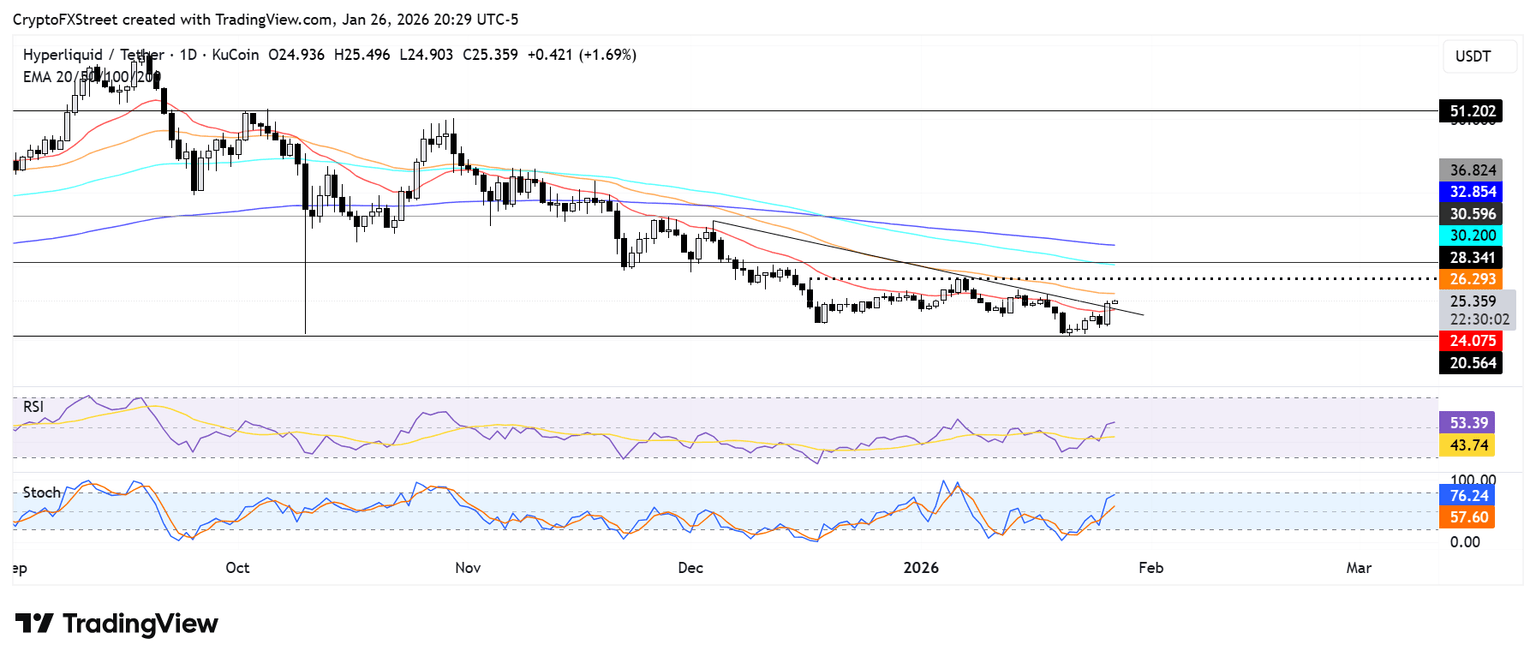Image resolution: width=1536 pixels, height=662 pixels.
Task: Select the Stoch indicator label
Action: click(42, 493)
